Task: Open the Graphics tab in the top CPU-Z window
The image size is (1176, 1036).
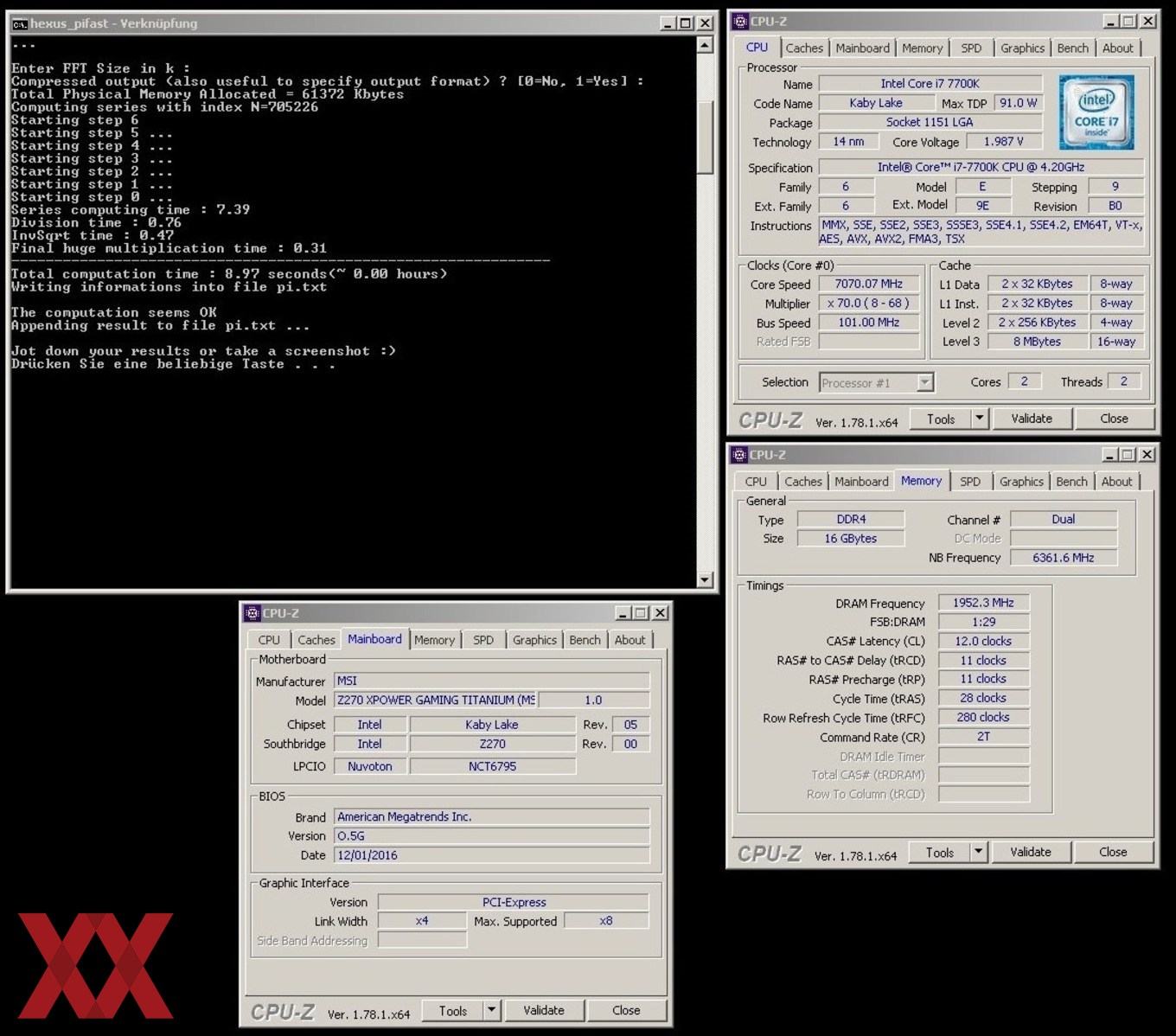Action: (x=1022, y=48)
